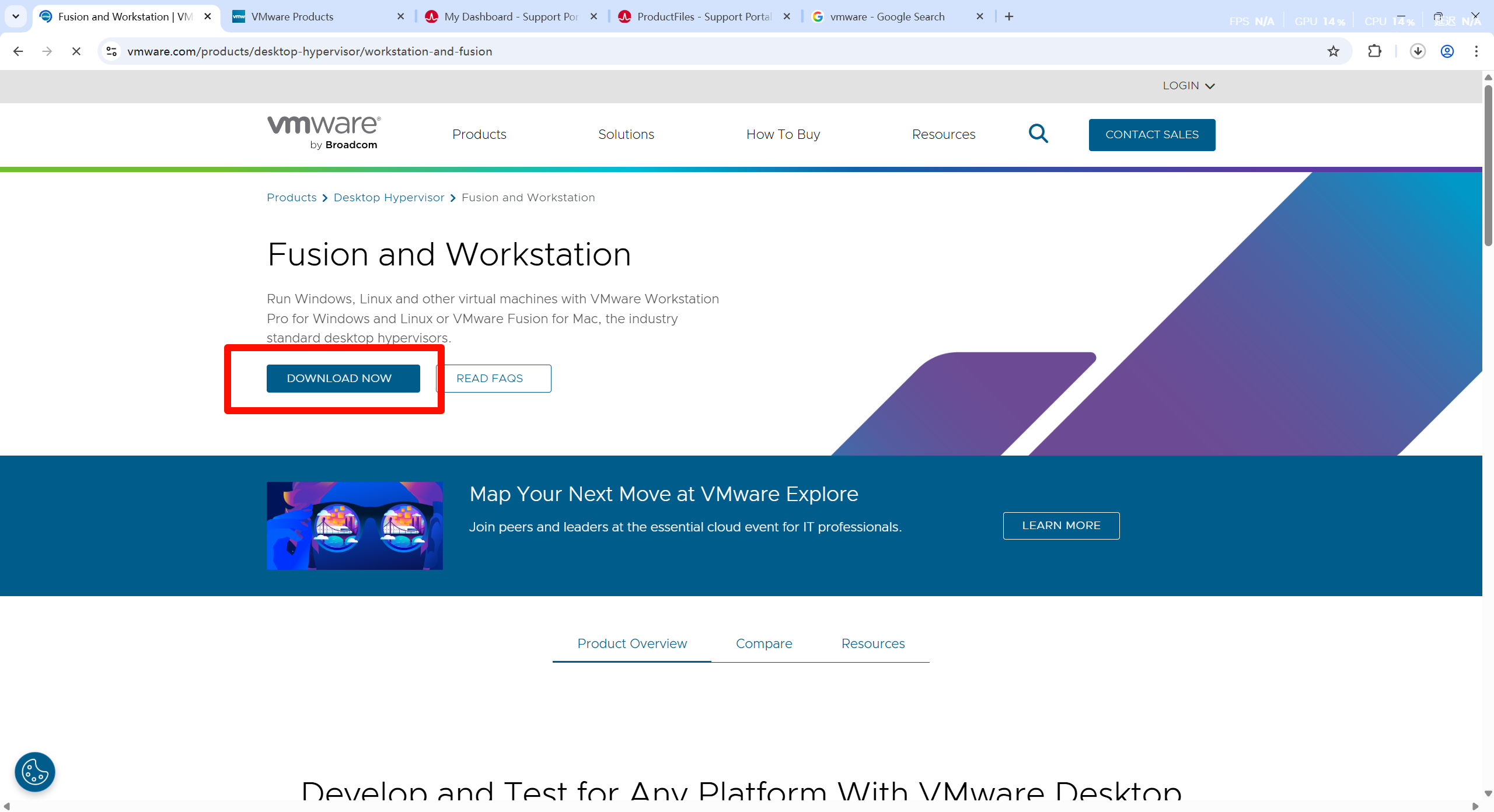View site information icon in address bar
1494x812 pixels.
(111, 51)
